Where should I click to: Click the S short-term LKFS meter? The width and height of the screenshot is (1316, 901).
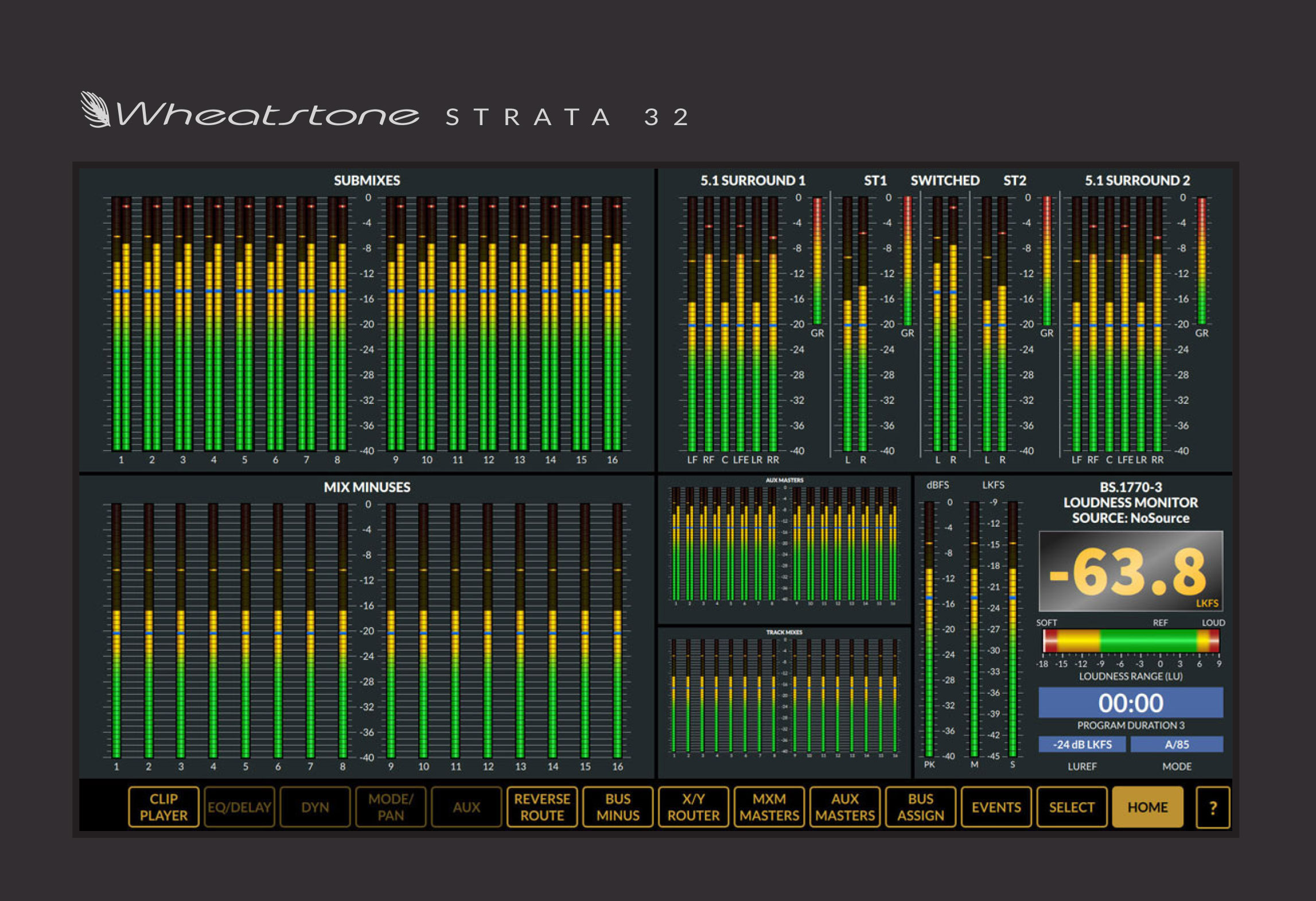(x=1013, y=630)
